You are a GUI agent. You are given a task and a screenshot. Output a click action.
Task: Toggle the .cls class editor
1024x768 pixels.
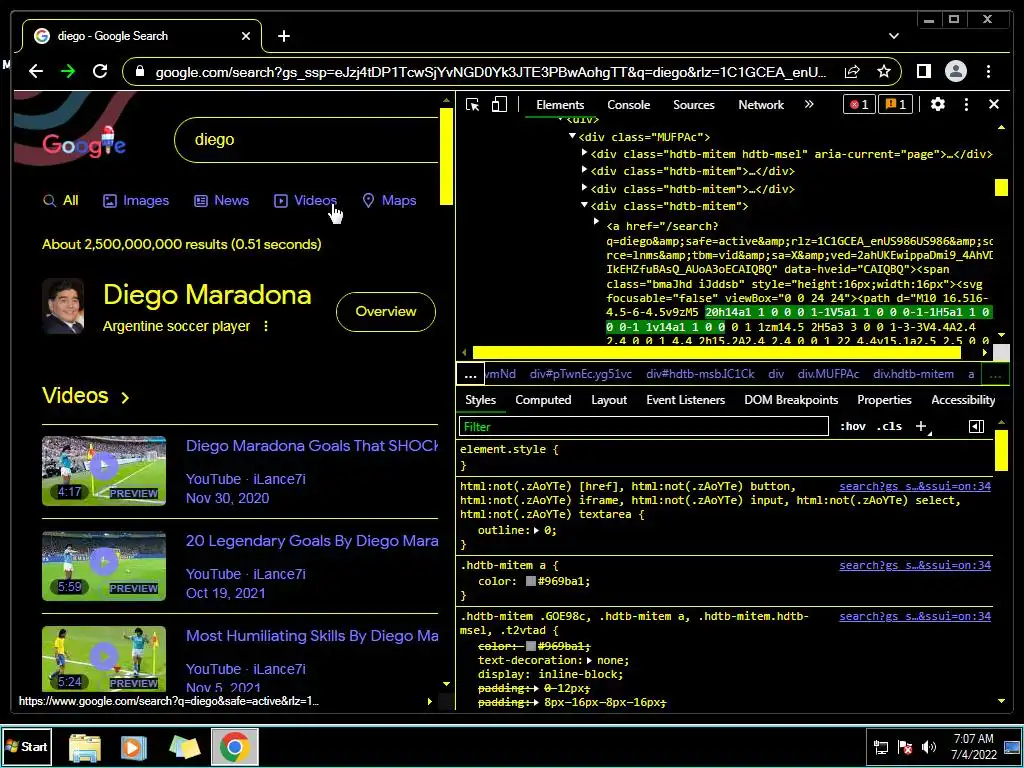click(x=889, y=426)
